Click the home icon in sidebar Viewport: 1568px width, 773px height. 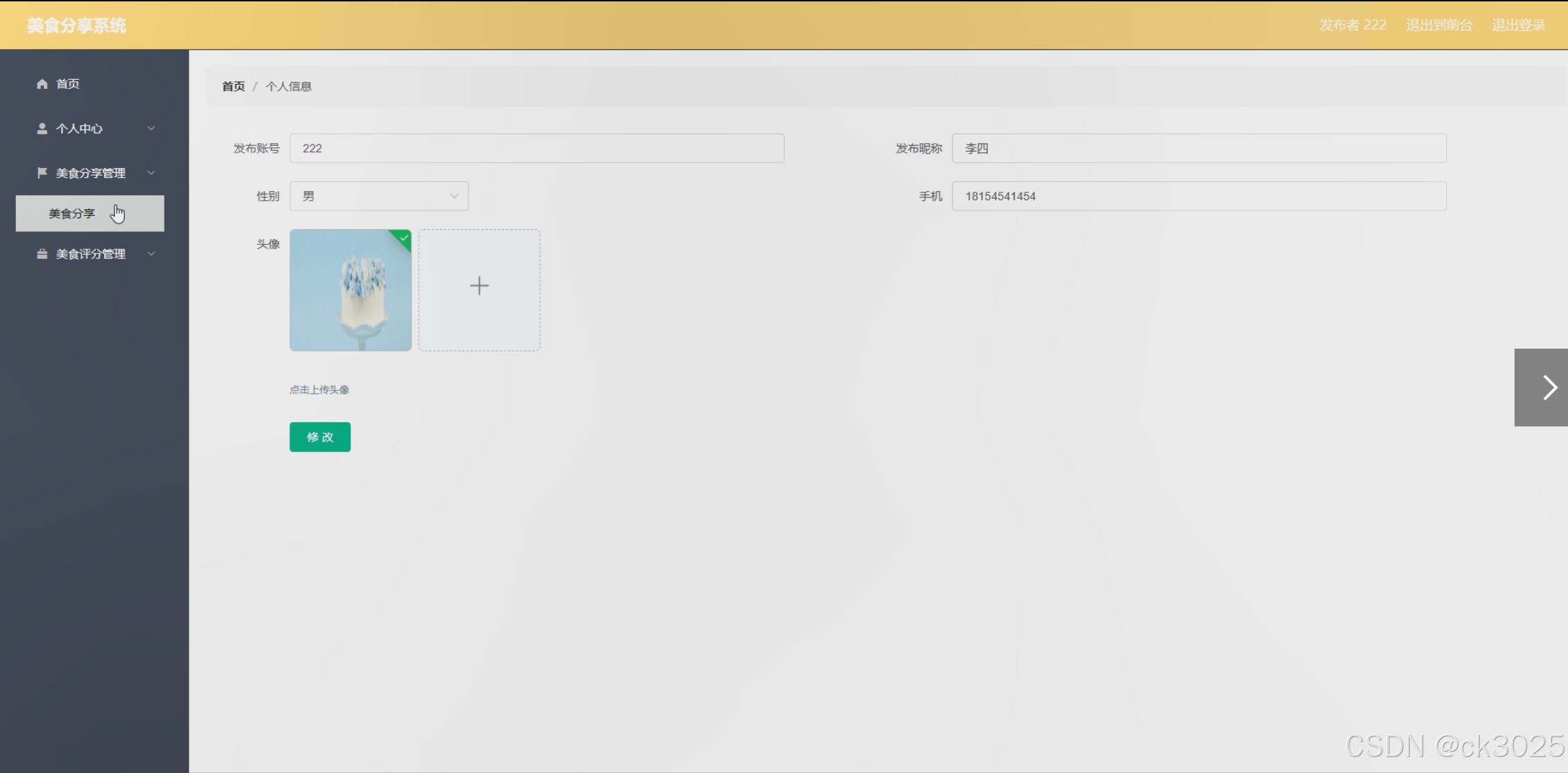42,84
